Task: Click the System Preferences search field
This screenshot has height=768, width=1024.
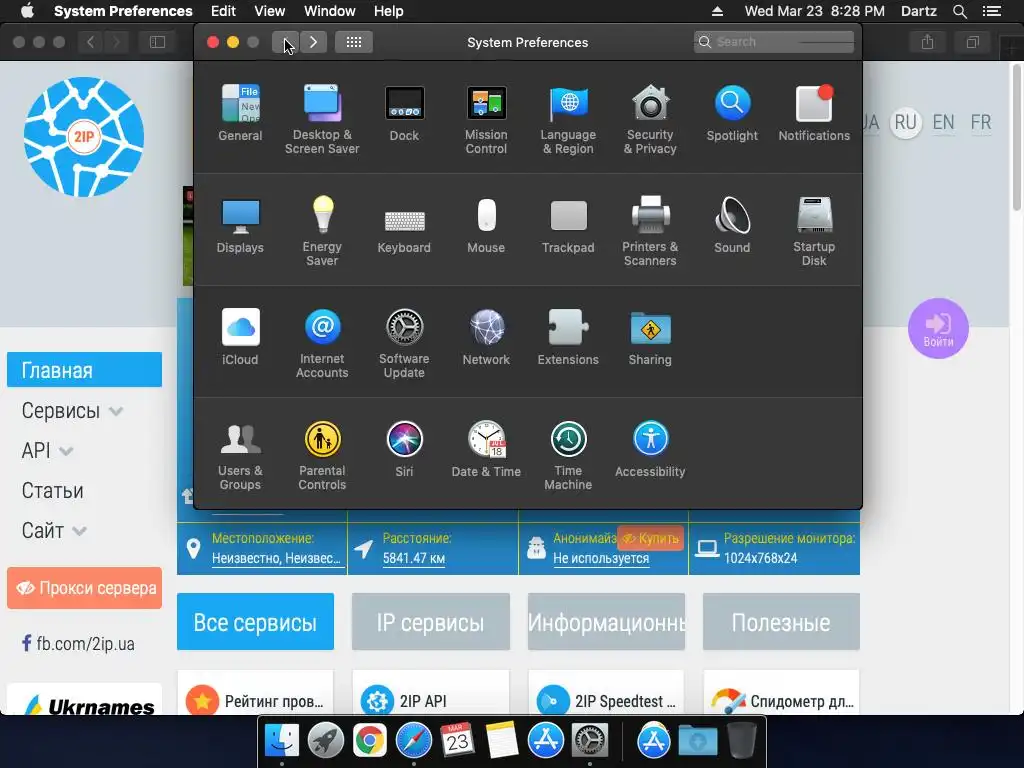Action: [774, 42]
